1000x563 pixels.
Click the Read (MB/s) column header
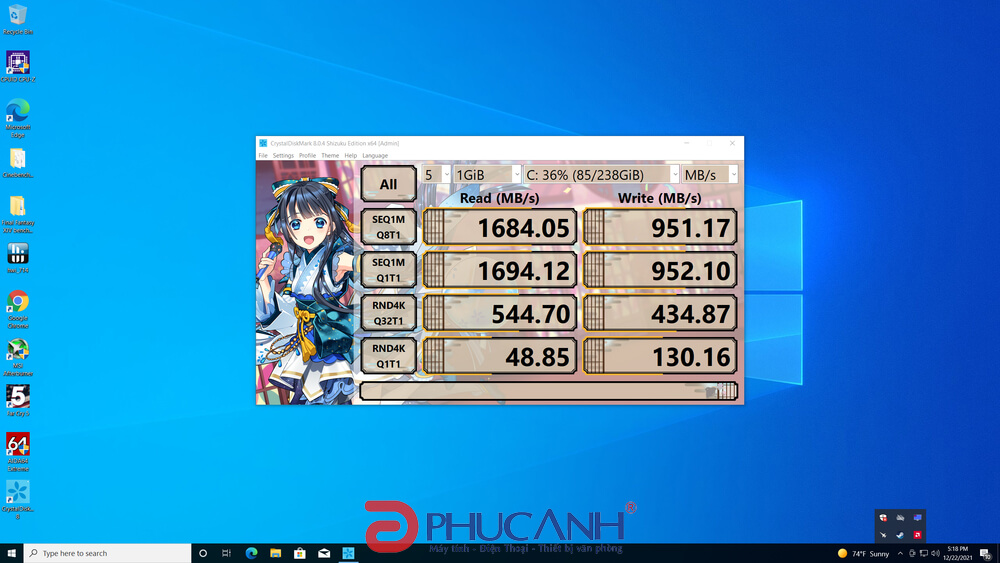tap(499, 198)
